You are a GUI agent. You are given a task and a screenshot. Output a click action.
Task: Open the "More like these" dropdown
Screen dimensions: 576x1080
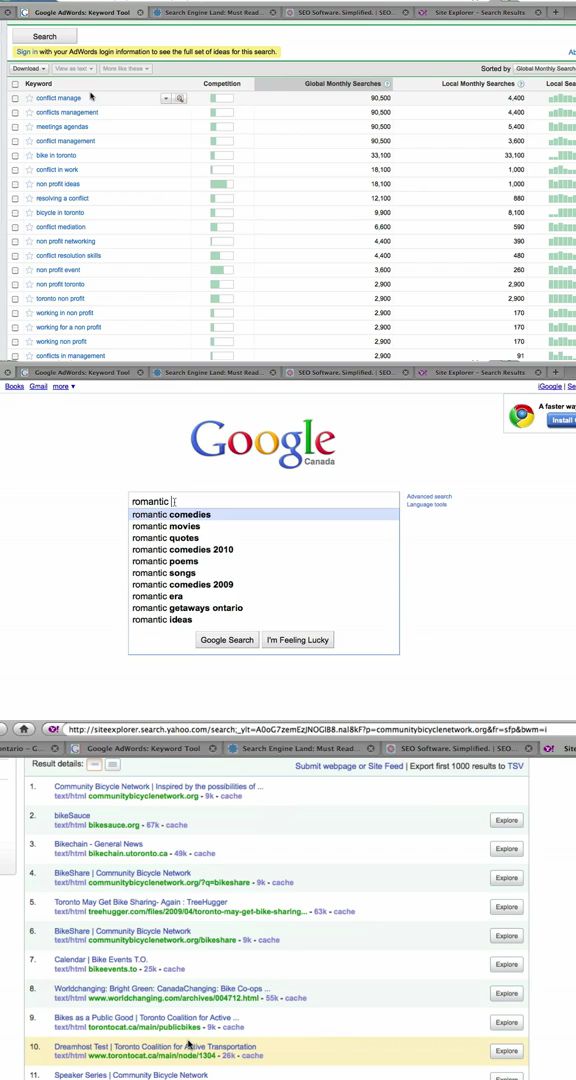click(126, 69)
